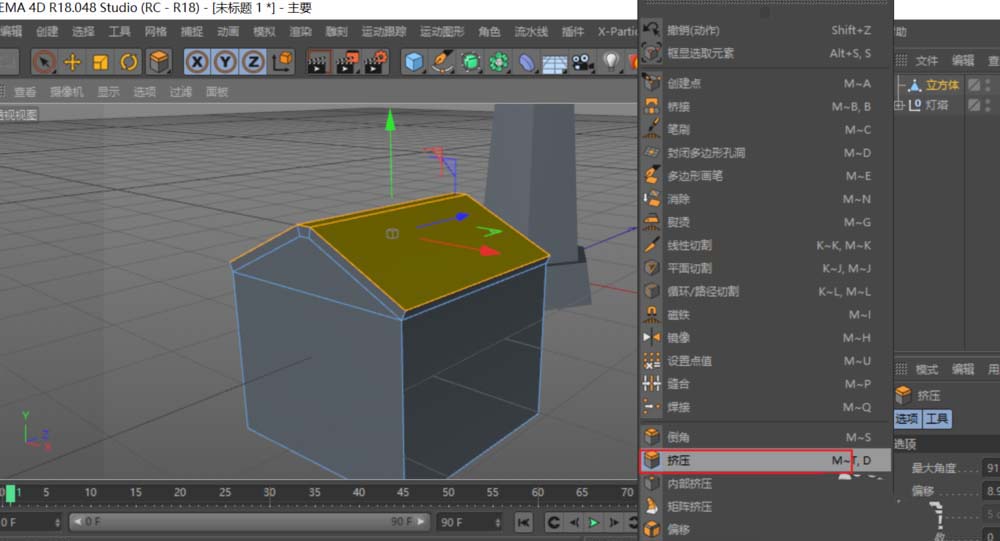Screen dimensions: 1000x541
Task: Click the timeline preview range slider
Action: pyautogui.click(x=248, y=522)
